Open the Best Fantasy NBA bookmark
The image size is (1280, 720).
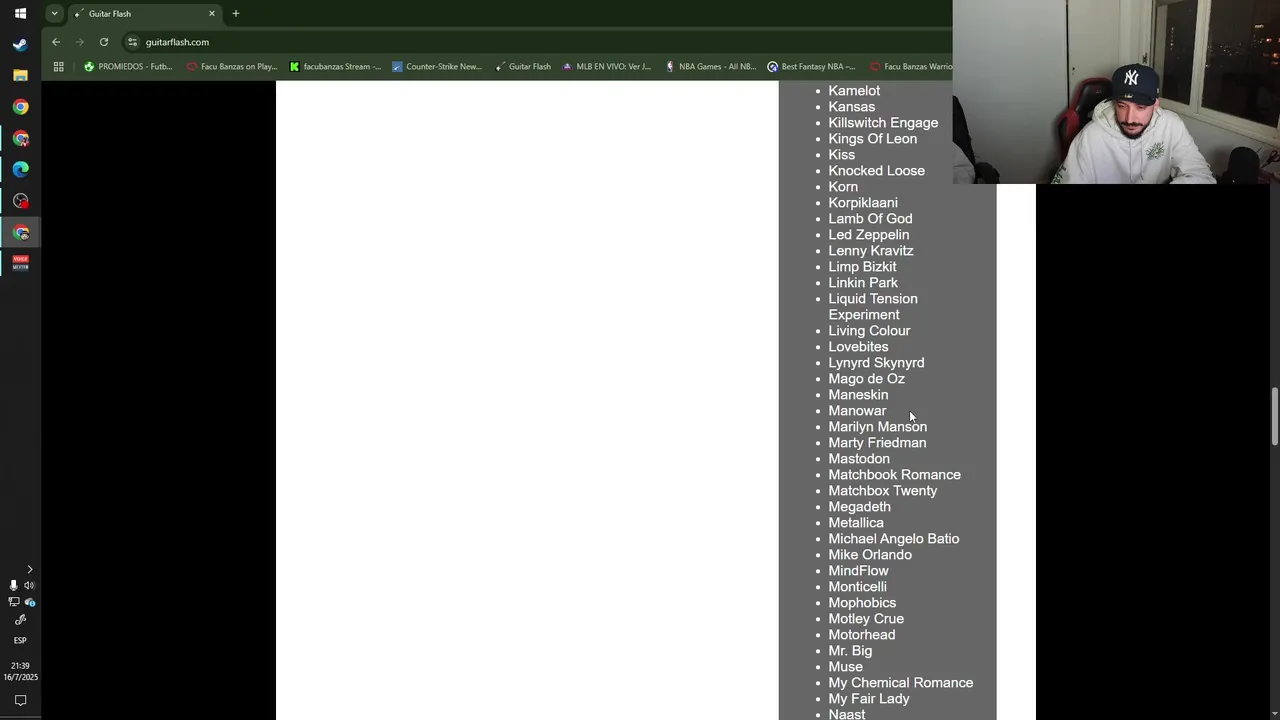811,67
